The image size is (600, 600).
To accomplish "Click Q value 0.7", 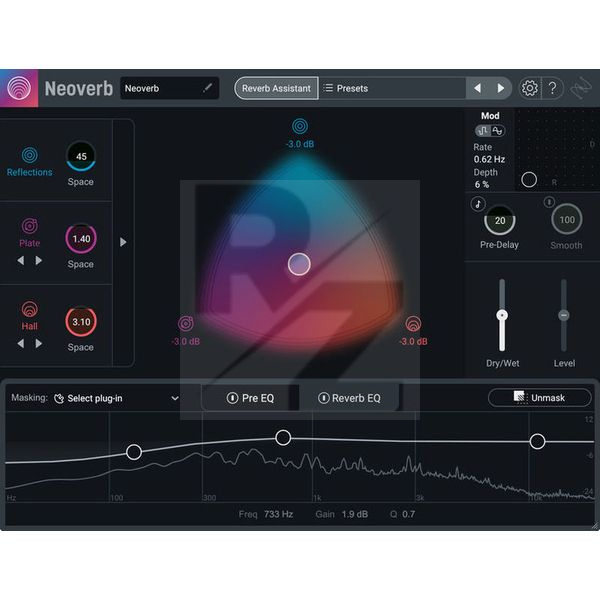I will (408, 514).
